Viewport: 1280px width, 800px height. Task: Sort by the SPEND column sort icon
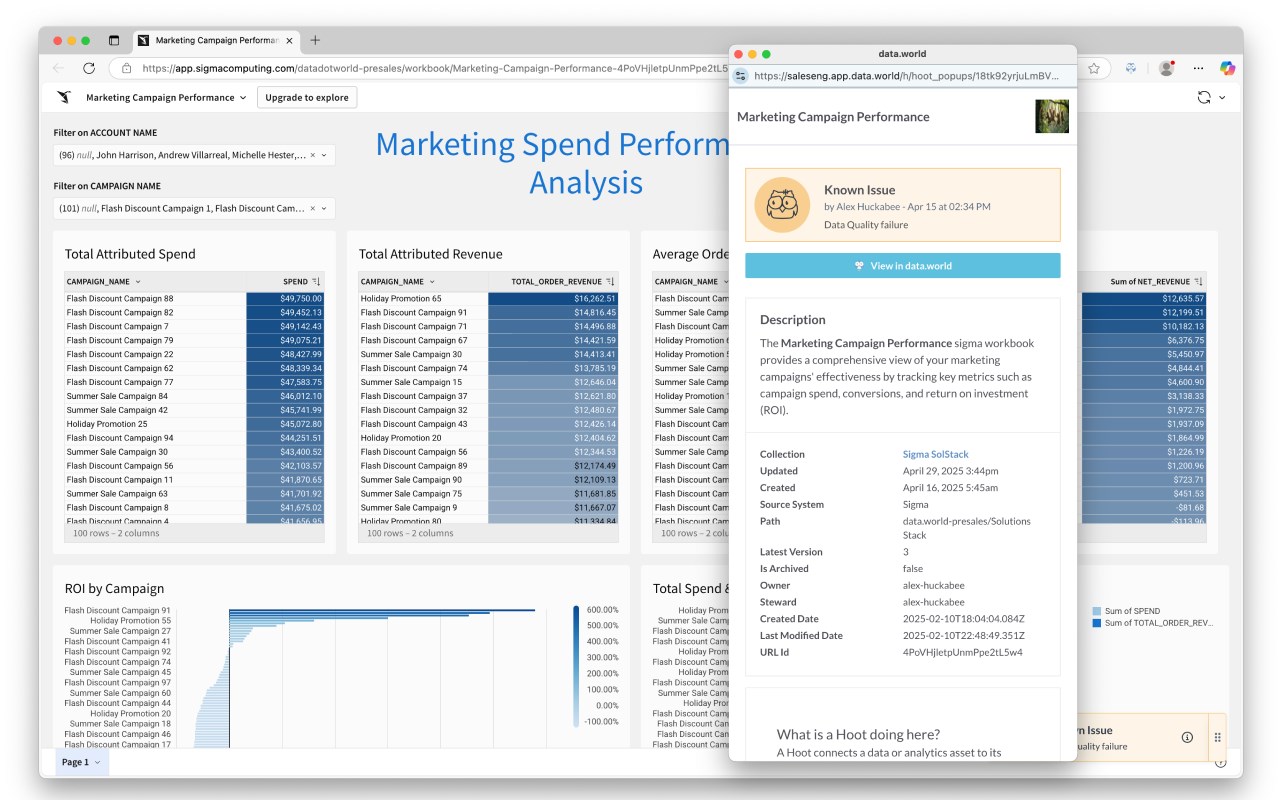pos(316,282)
